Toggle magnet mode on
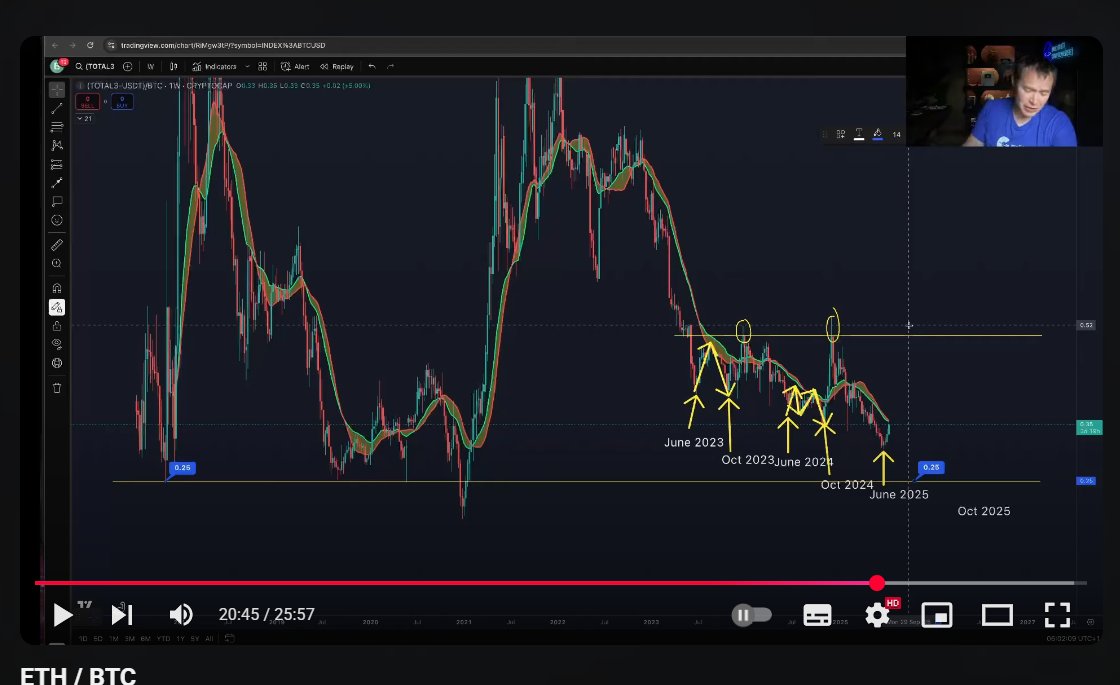The width and height of the screenshot is (1120, 685). click(57, 286)
